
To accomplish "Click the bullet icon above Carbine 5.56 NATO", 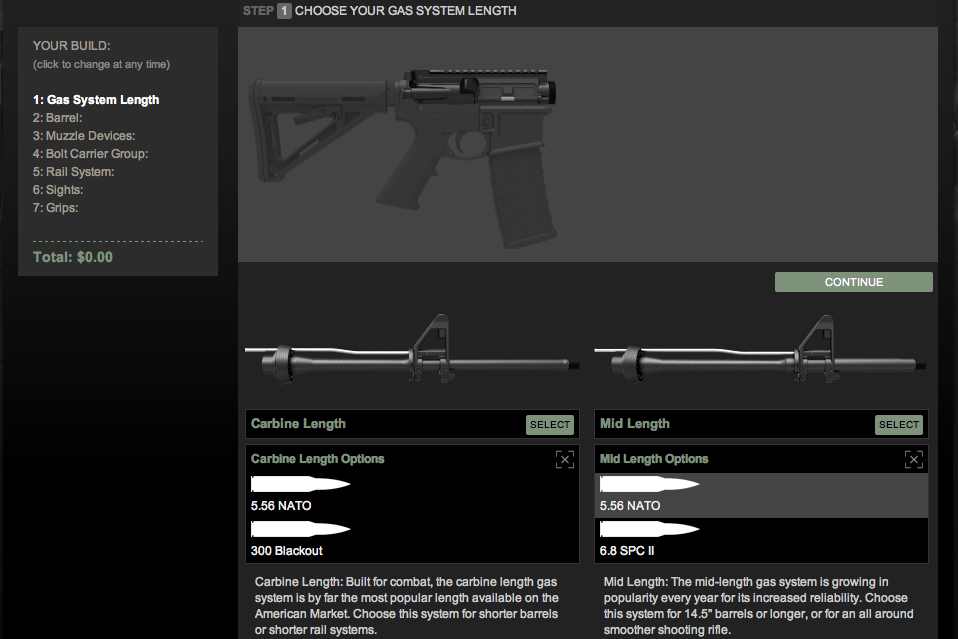I will pyautogui.click(x=301, y=484).
